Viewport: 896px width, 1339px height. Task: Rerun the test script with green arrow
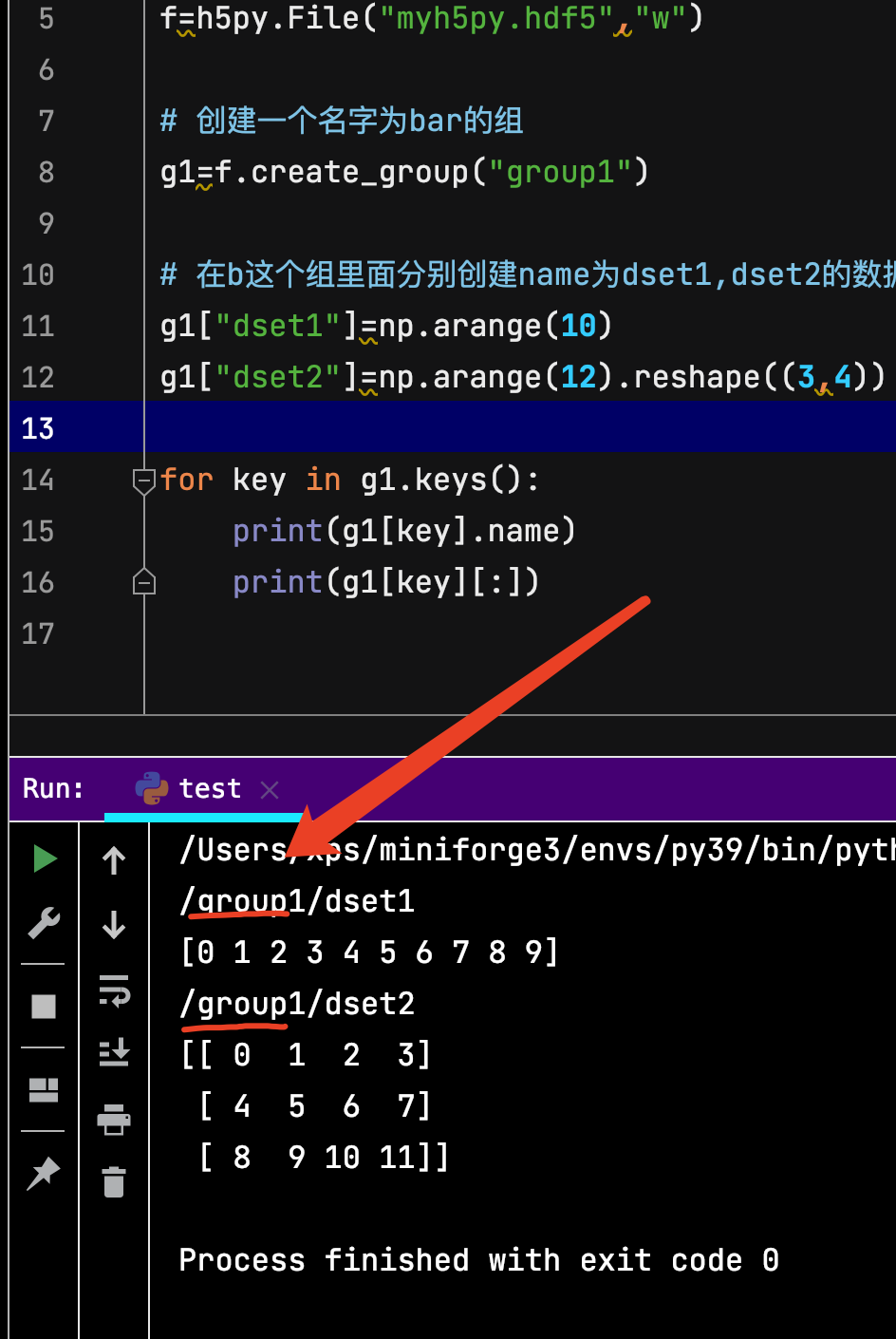coord(43,859)
